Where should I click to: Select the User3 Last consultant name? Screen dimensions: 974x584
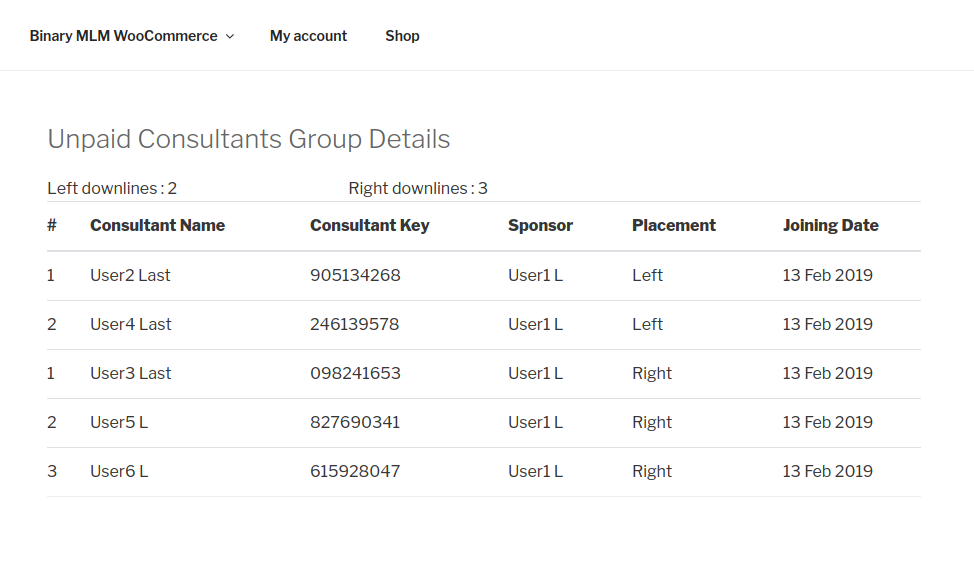(x=130, y=373)
